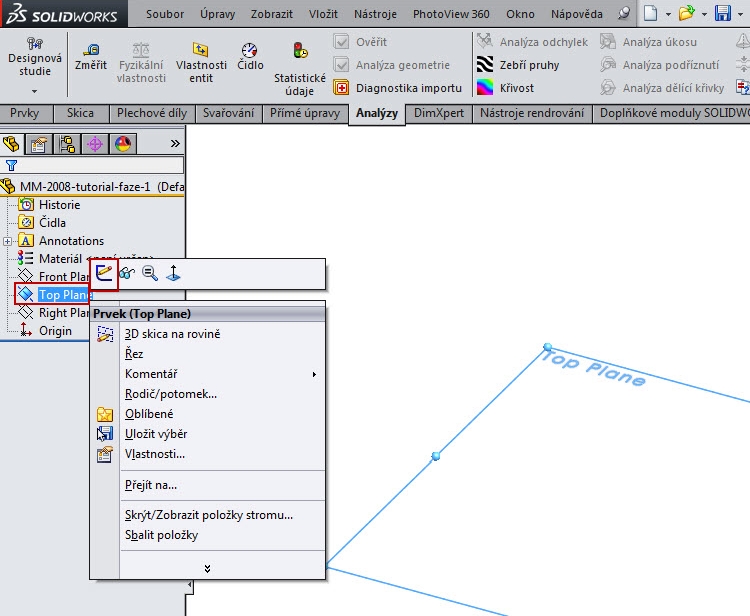Switch to the DimXpert tab
The height and width of the screenshot is (616, 750).
click(x=439, y=113)
